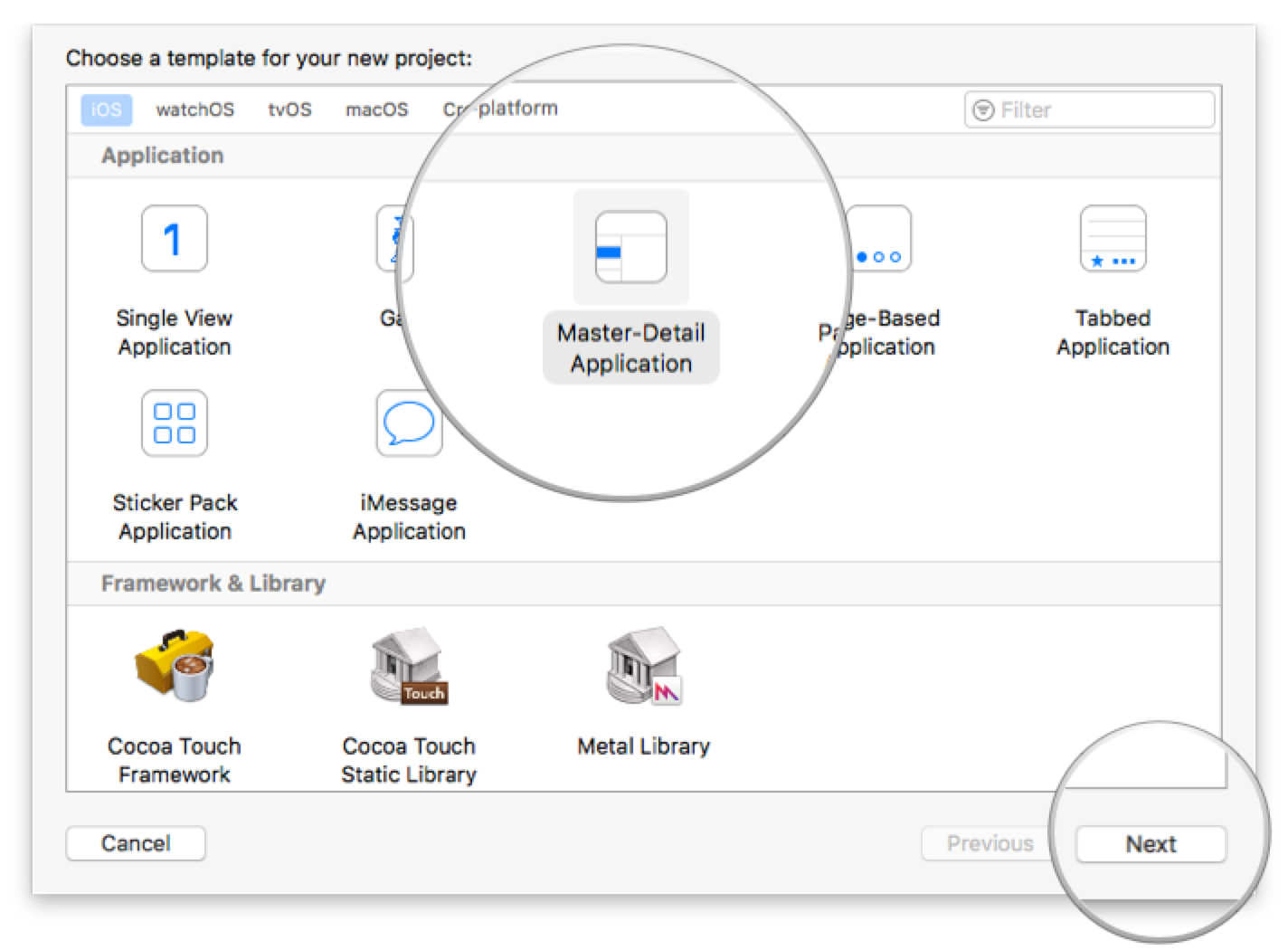Click the Master-Detail Application label
Viewport: 1288px width, 950px height.
pyautogui.click(x=631, y=348)
